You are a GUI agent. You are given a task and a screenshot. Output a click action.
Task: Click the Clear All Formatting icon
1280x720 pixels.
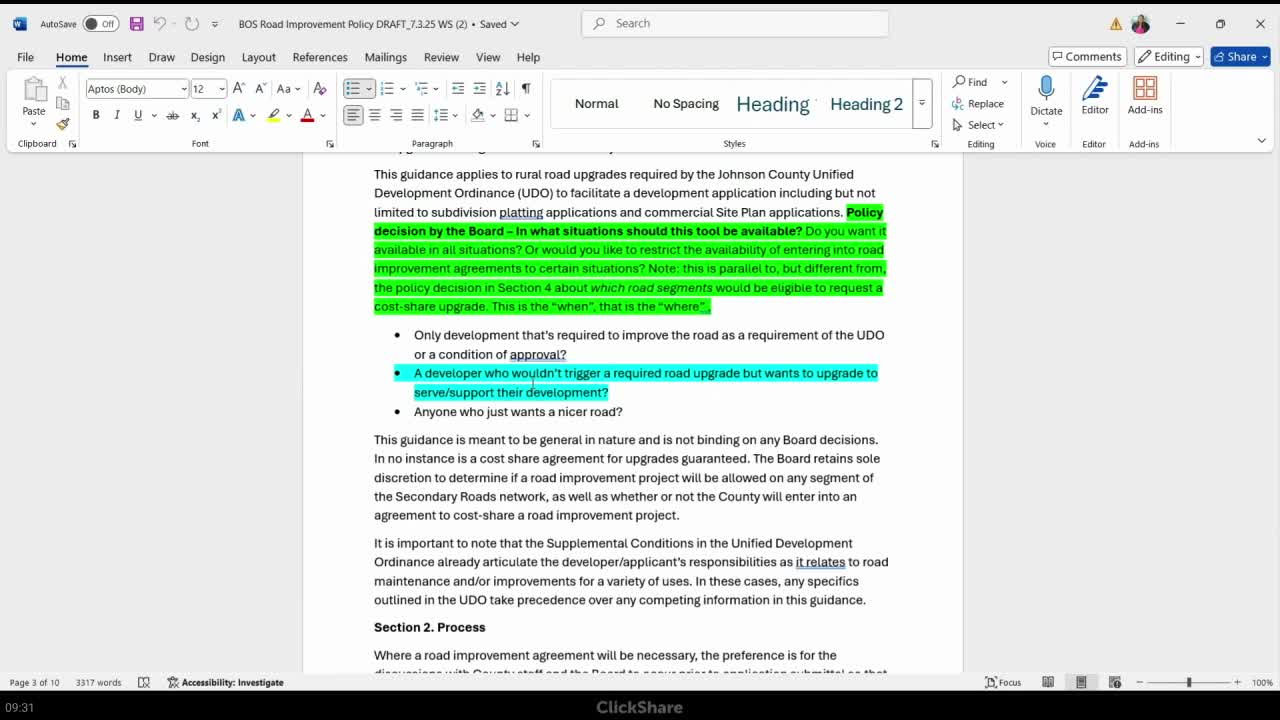(x=320, y=89)
